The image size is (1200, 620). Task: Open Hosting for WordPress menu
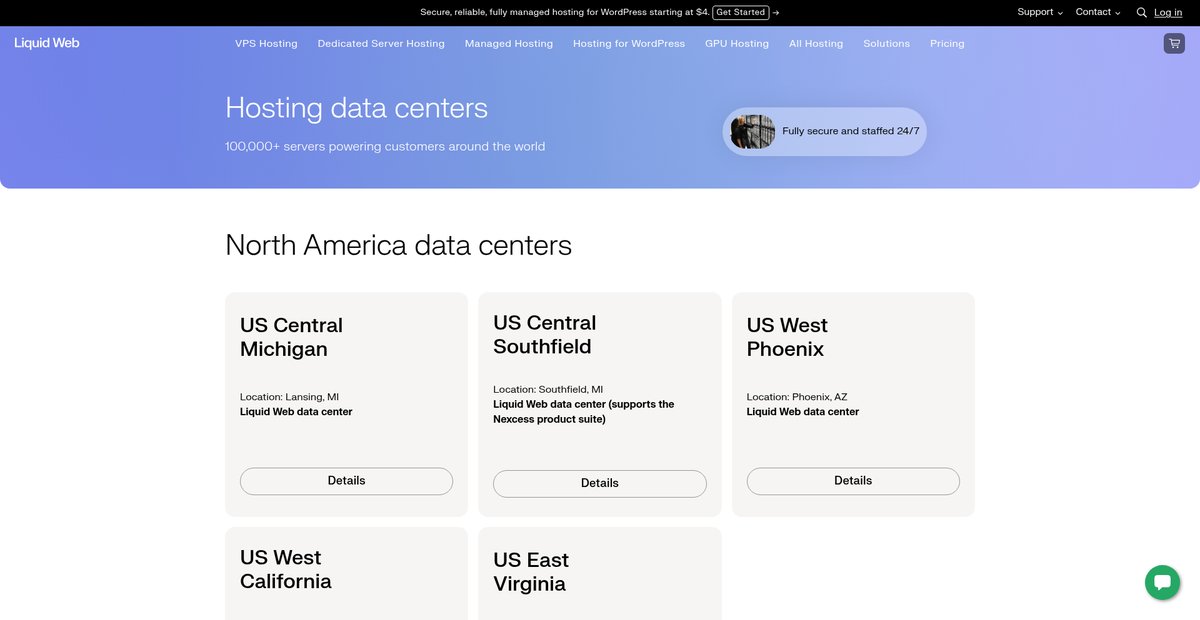(629, 44)
